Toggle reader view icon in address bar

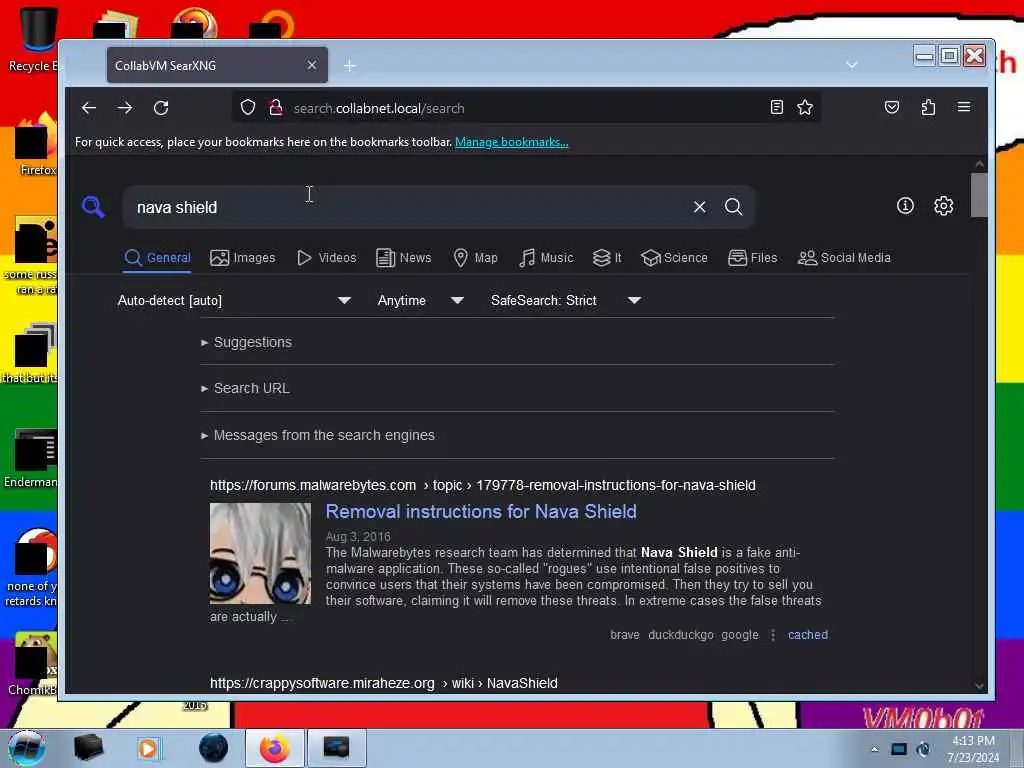(x=776, y=107)
